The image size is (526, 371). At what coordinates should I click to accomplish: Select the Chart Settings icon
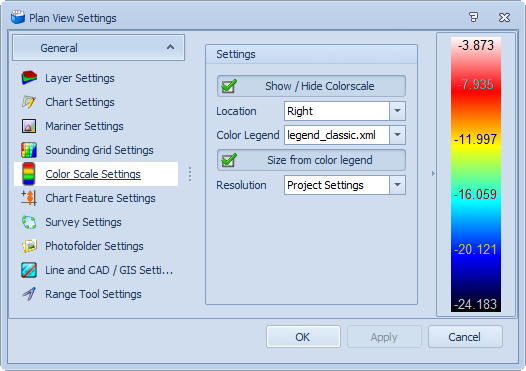tap(29, 102)
